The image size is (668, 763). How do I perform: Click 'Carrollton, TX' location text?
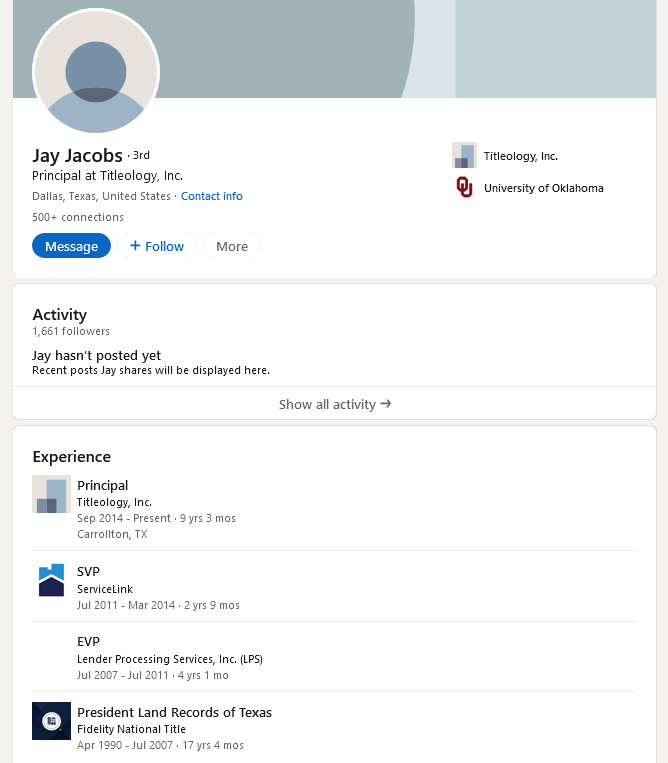click(x=112, y=534)
